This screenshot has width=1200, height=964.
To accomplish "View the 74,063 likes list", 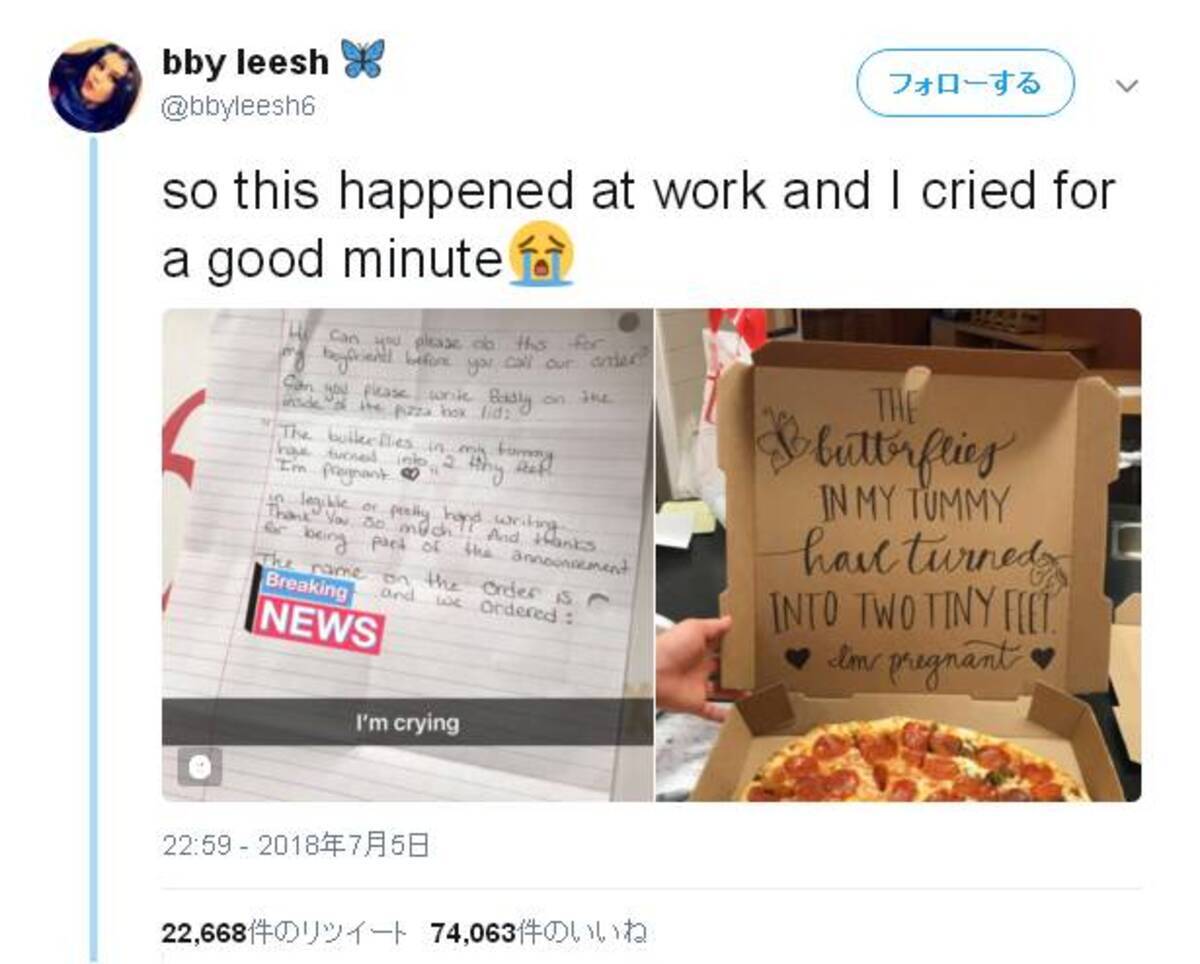I will tap(539, 932).
